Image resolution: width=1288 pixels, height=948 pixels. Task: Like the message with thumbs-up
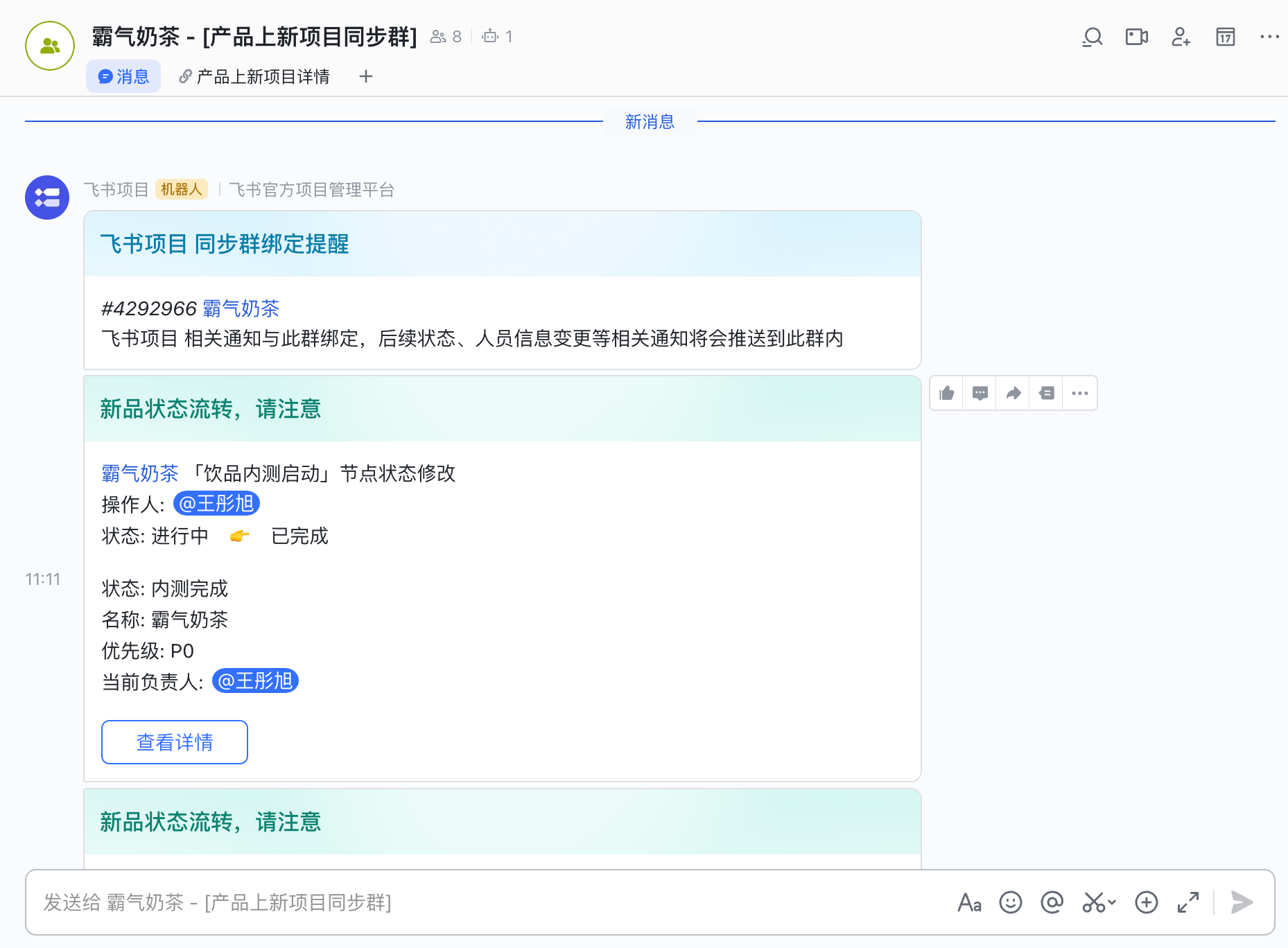point(947,394)
